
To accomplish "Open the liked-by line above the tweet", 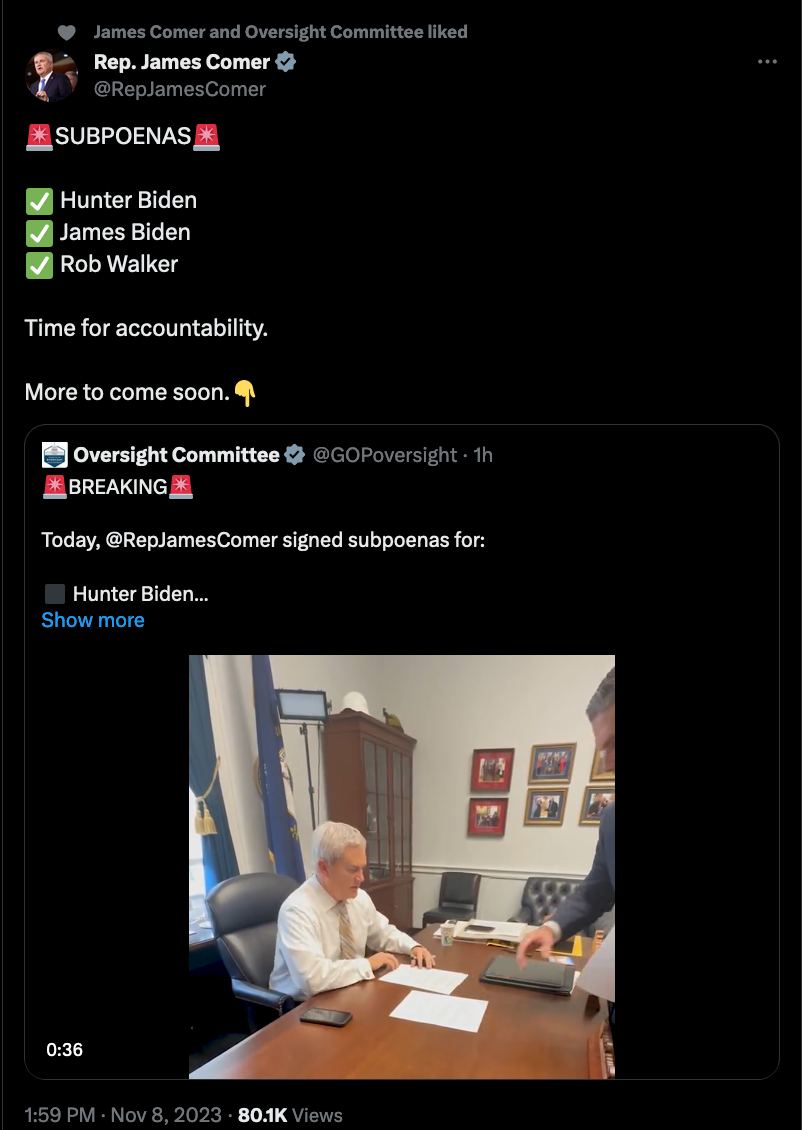I will (x=280, y=32).
